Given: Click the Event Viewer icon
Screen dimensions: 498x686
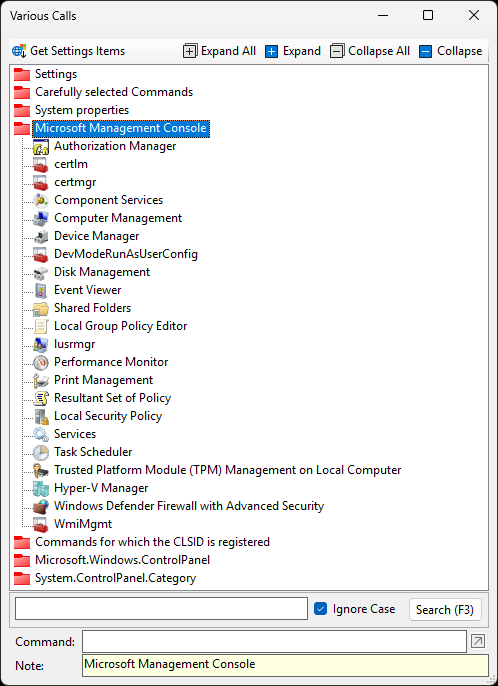Looking at the screenshot, I should click(41, 290).
